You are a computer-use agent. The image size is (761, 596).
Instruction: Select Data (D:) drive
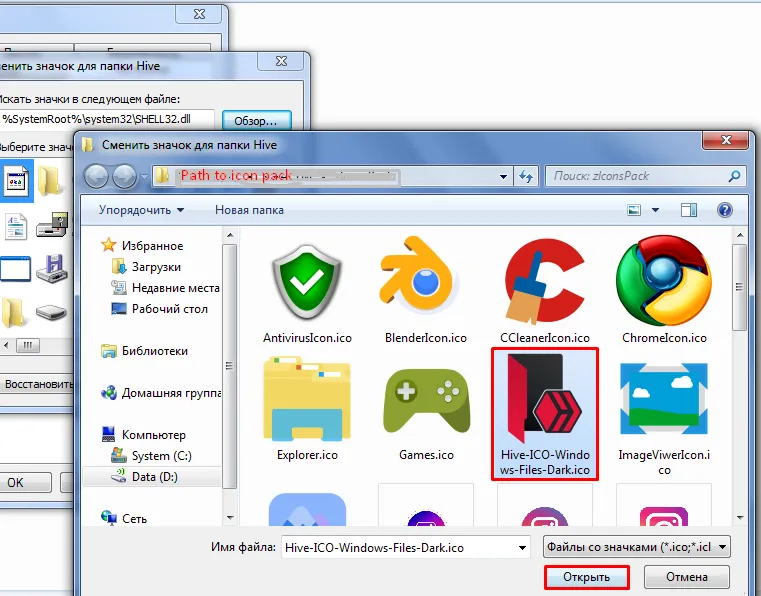(x=151, y=477)
